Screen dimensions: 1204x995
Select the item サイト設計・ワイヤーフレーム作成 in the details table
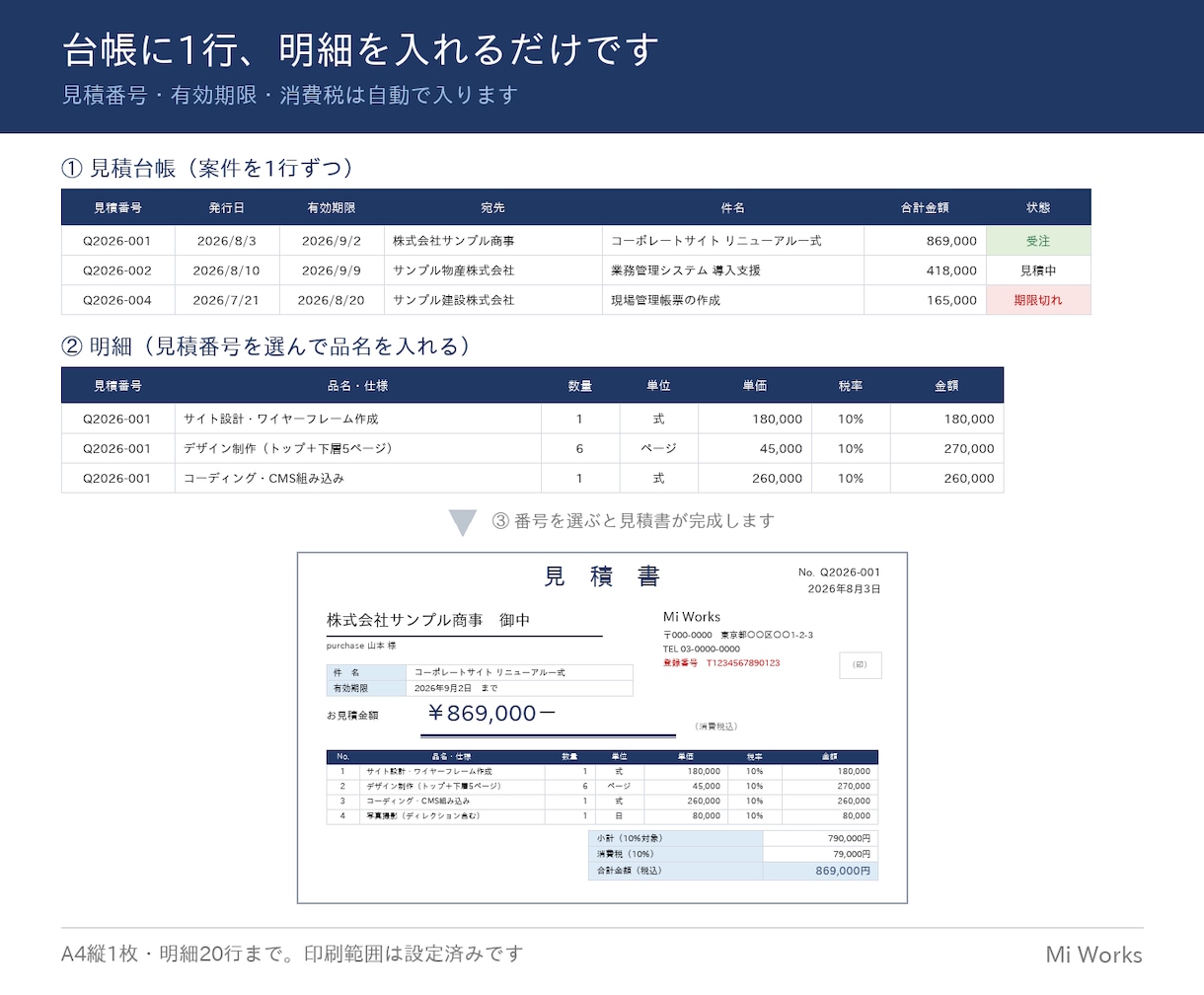pos(358,419)
